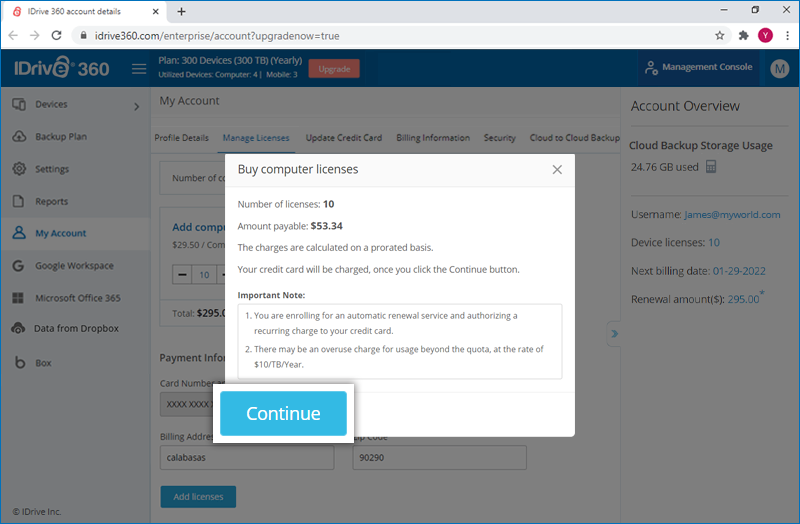Viewport: 800px width, 524px height.
Task: Select Microsoft Office 365 in sidebar
Action: tap(78, 298)
